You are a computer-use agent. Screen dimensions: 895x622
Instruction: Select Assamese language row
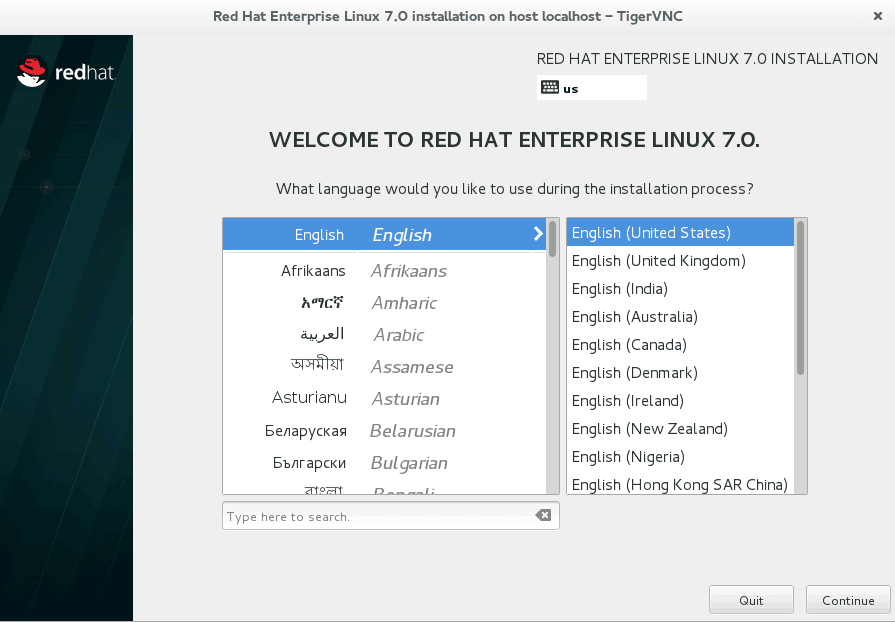click(384, 366)
